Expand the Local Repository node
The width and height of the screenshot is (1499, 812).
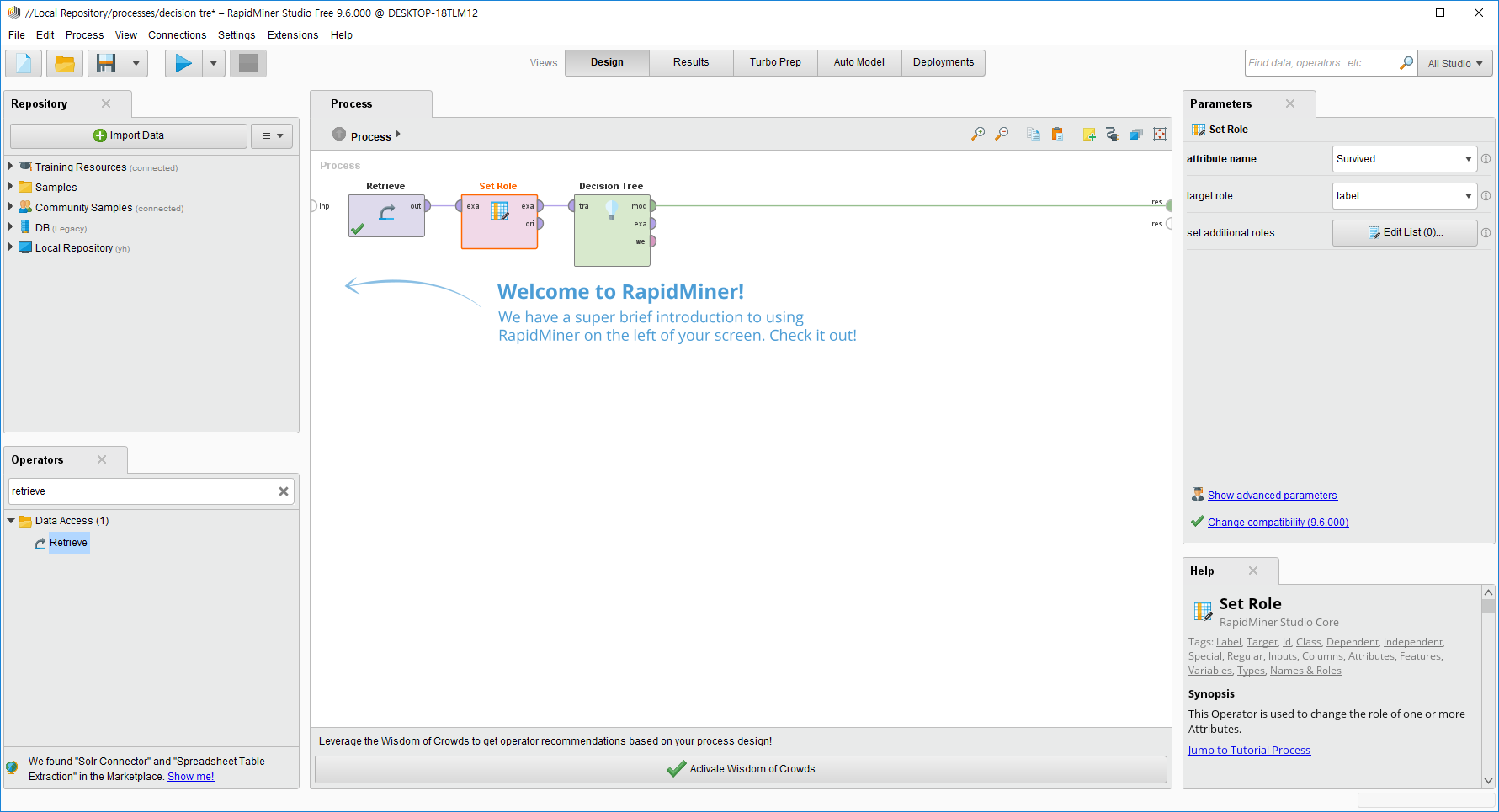[x=11, y=247]
